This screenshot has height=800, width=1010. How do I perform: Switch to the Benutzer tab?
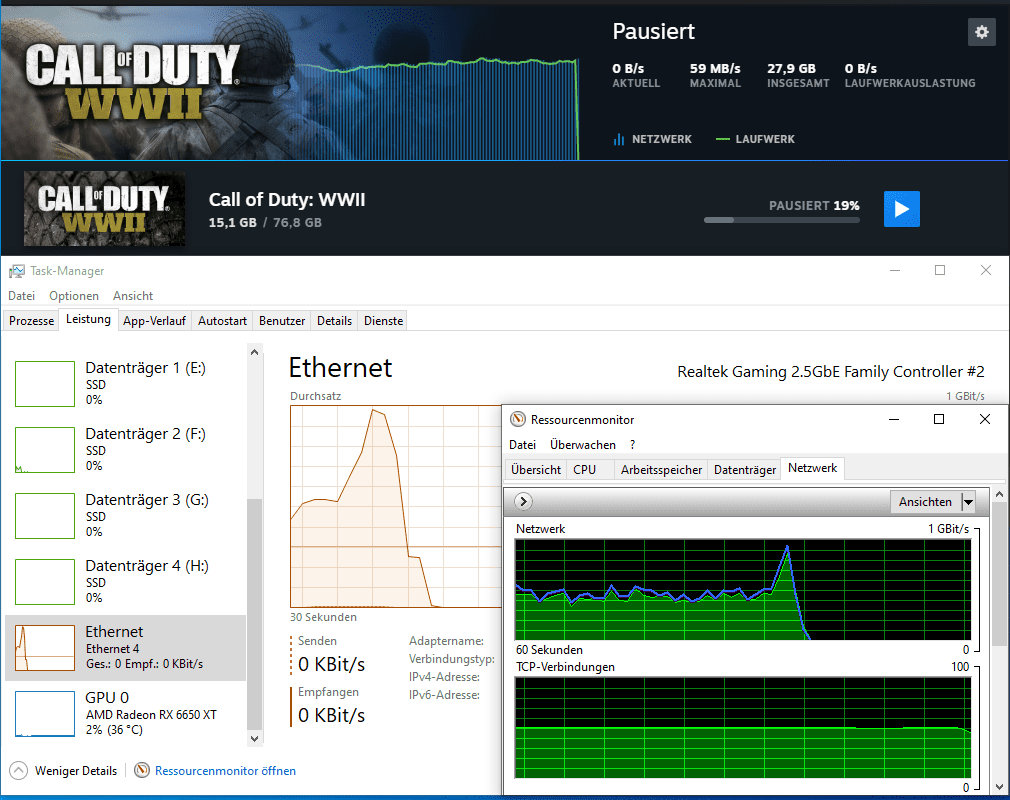[281, 321]
